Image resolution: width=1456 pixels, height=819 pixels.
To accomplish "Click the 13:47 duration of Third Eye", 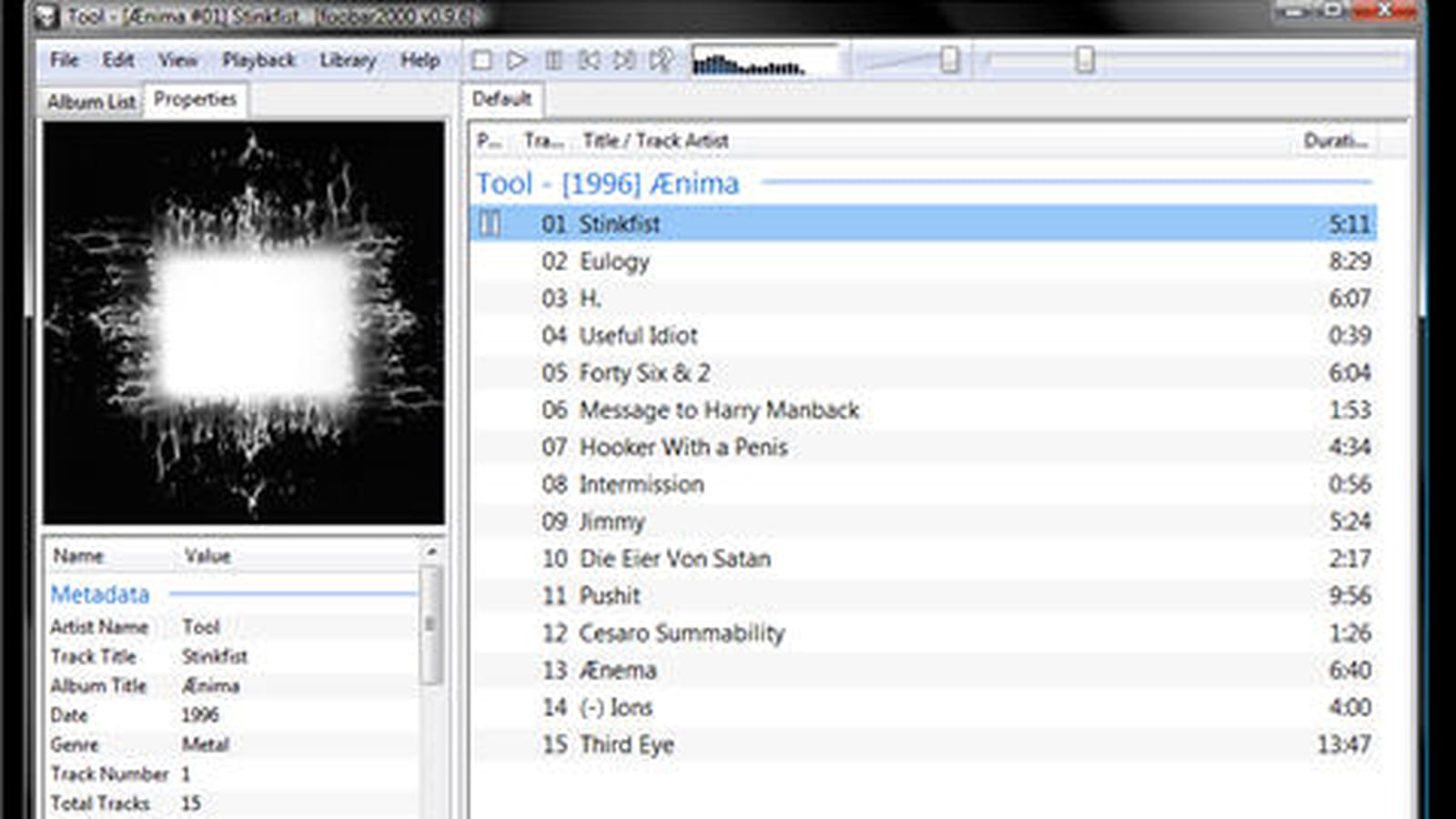I will pyautogui.click(x=1344, y=745).
